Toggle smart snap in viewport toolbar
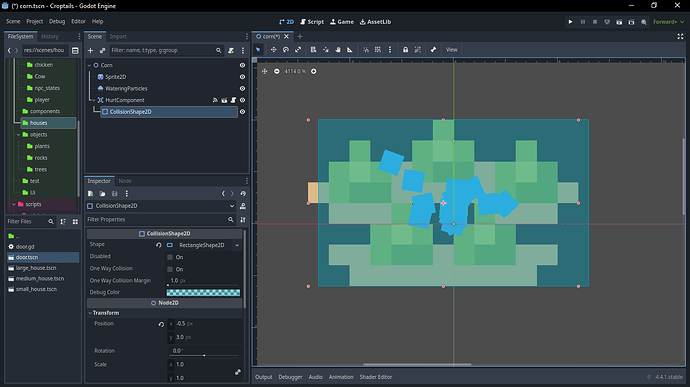The width and height of the screenshot is (690, 387). 366,50
